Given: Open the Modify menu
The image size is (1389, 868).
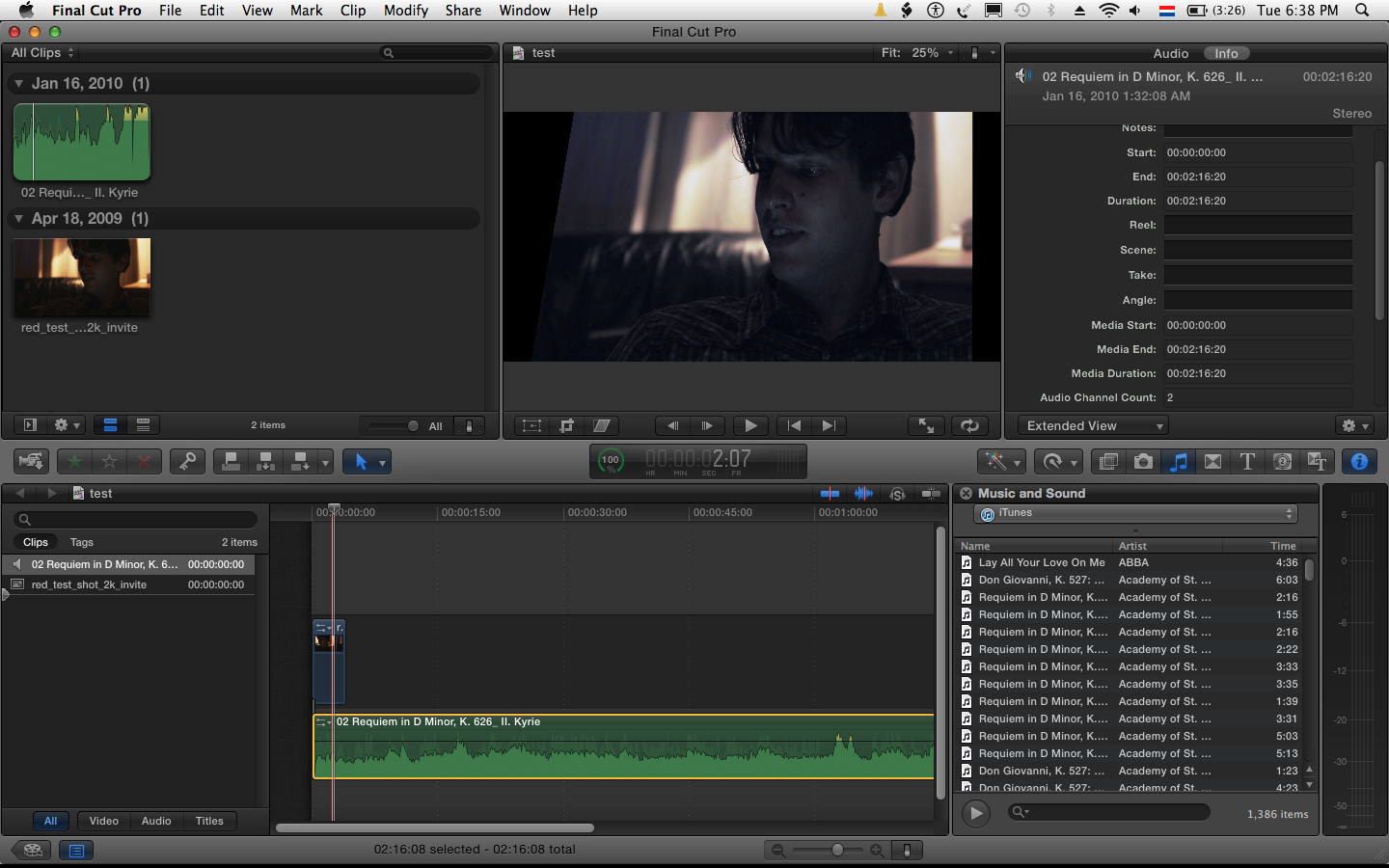Looking at the screenshot, I should [x=406, y=11].
